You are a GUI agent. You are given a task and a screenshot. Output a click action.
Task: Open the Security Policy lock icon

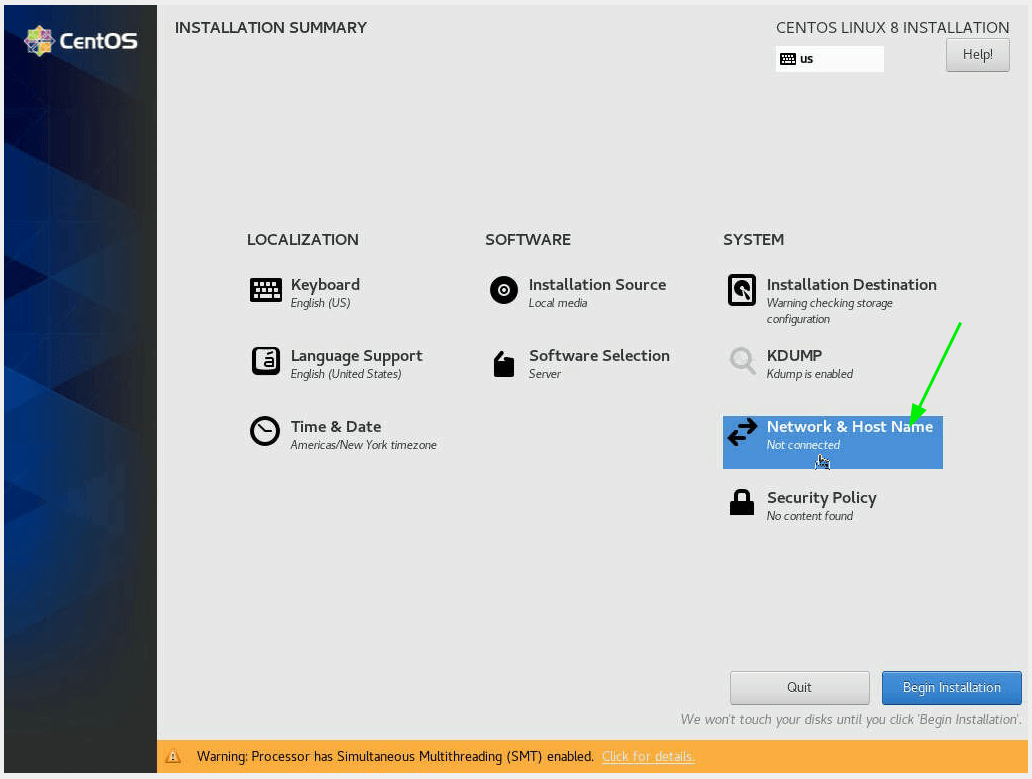pos(742,502)
